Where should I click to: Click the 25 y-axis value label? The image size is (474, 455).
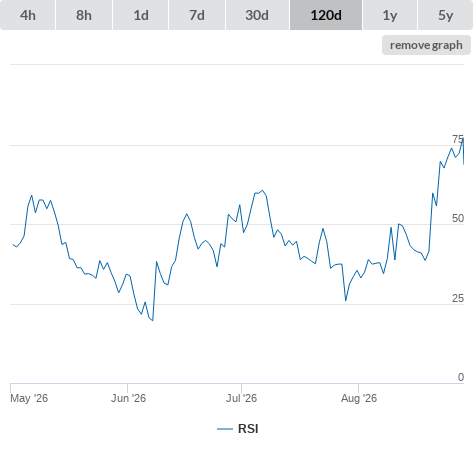point(458,298)
